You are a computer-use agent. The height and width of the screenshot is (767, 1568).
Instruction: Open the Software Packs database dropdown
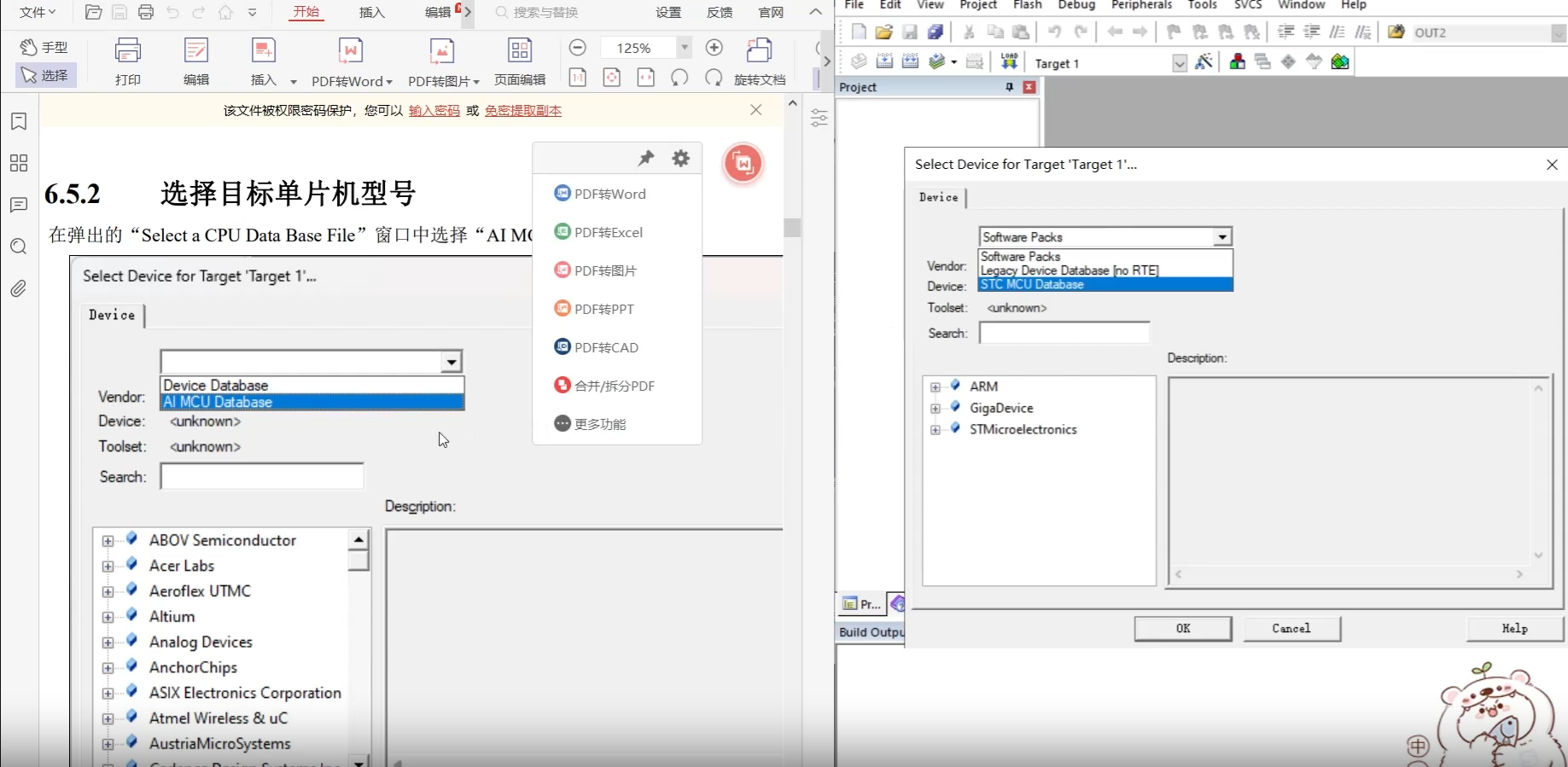coord(1105,236)
